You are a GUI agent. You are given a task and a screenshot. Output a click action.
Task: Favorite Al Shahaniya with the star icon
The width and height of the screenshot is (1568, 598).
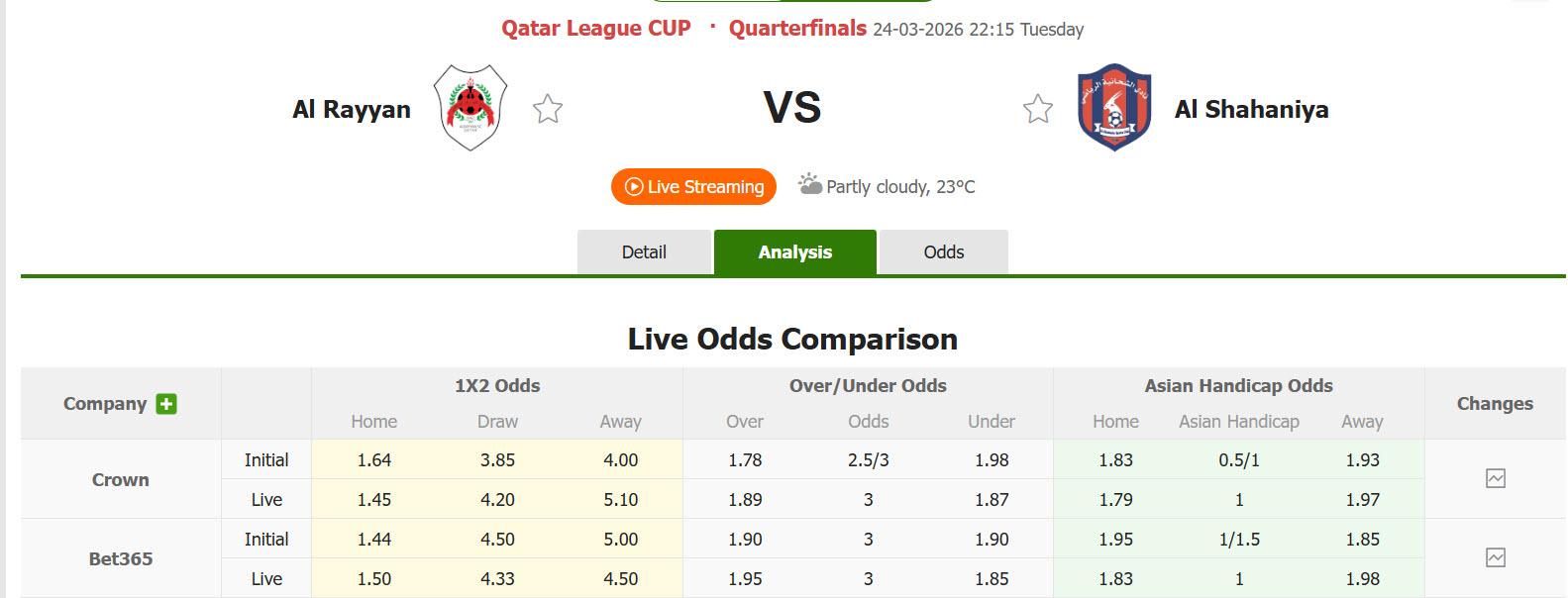pyautogui.click(x=1038, y=109)
